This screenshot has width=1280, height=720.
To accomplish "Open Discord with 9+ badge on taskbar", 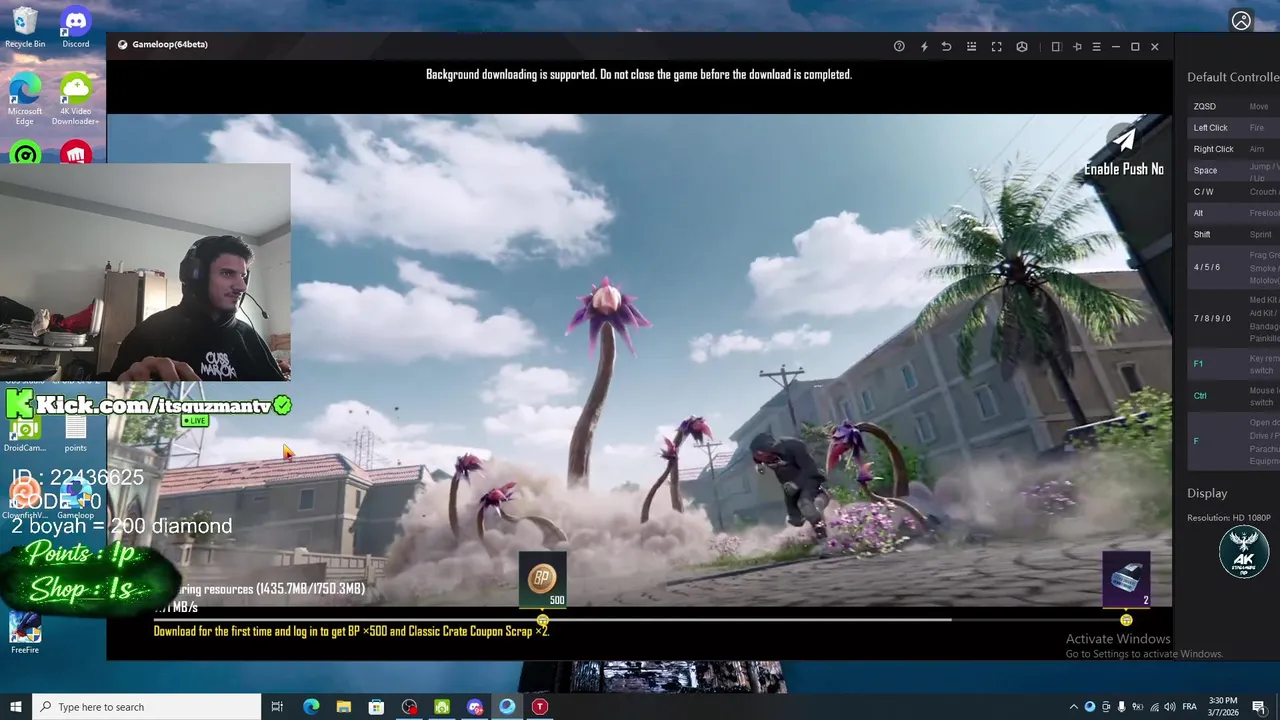I will pyautogui.click(x=475, y=707).
